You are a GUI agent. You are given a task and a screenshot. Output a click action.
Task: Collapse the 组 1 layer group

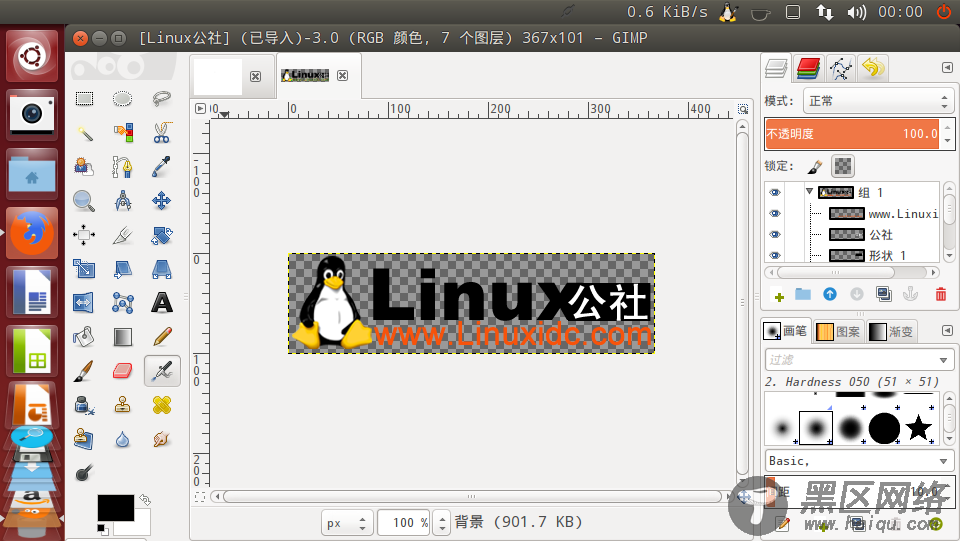(x=809, y=192)
